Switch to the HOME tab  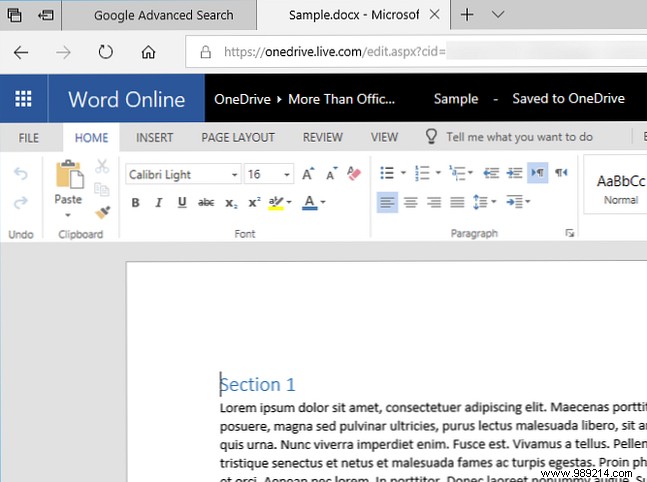point(91,138)
